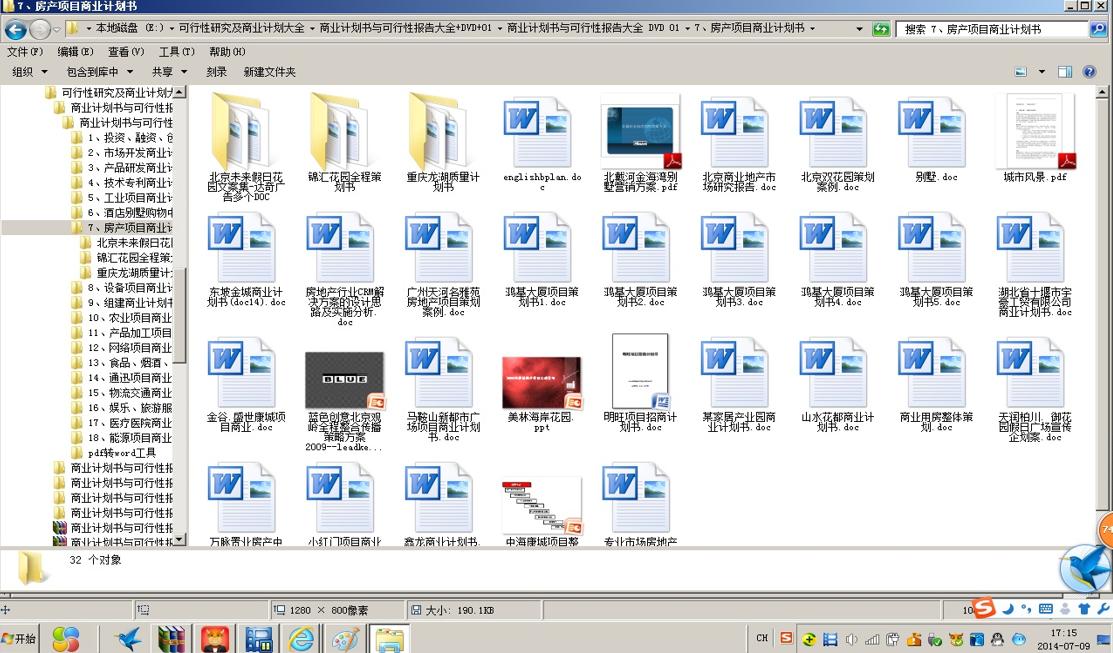Select the 8、设备项目商业 folder in sidebar

pos(116,288)
